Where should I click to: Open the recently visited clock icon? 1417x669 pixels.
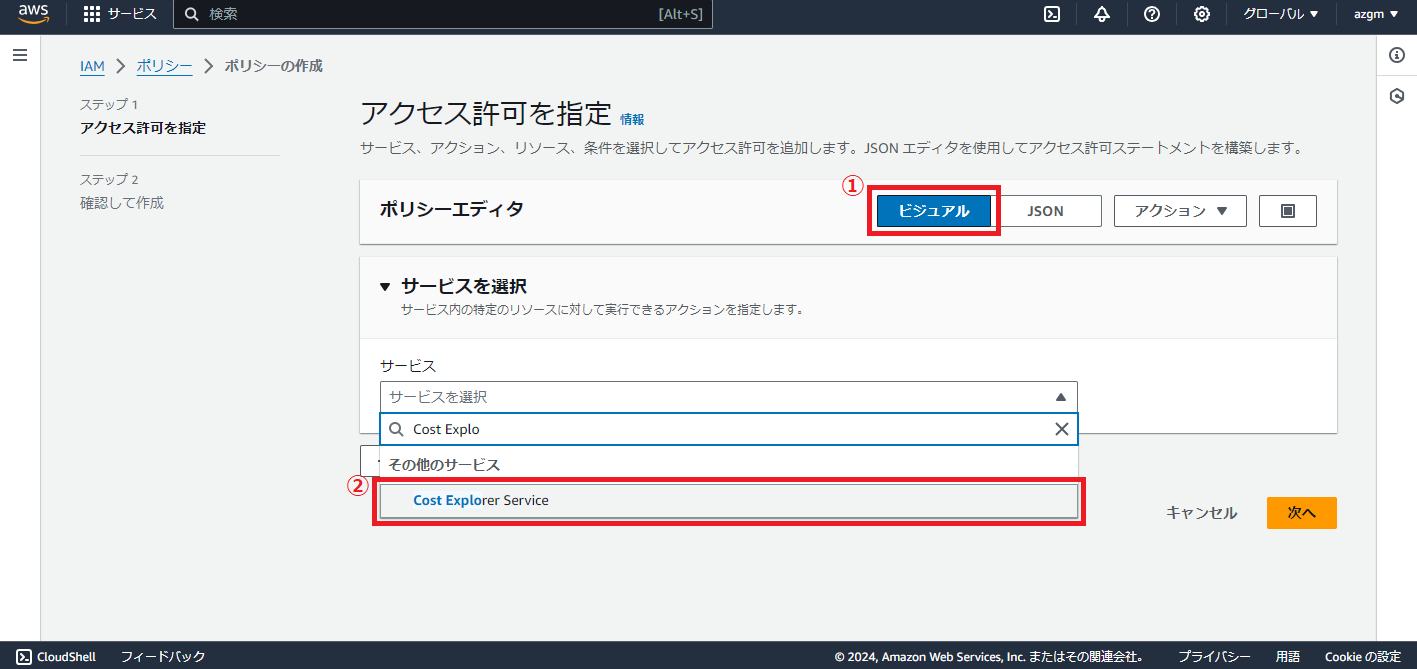click(x=1396, y=95)
